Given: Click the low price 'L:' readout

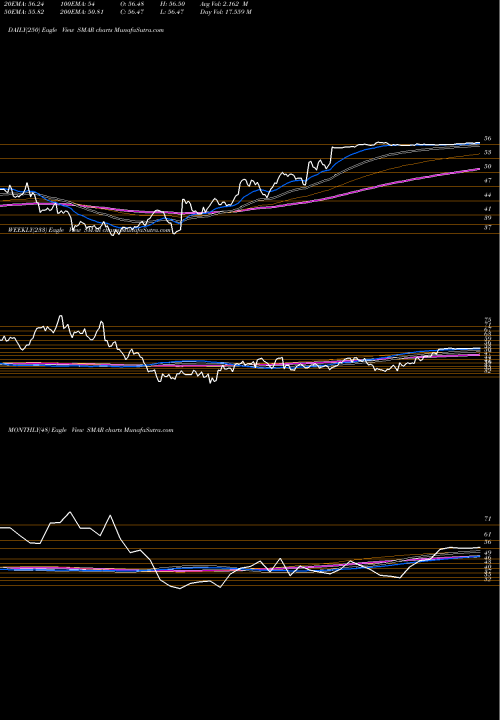Looking at the screenshot, I should tap(171, 12).
